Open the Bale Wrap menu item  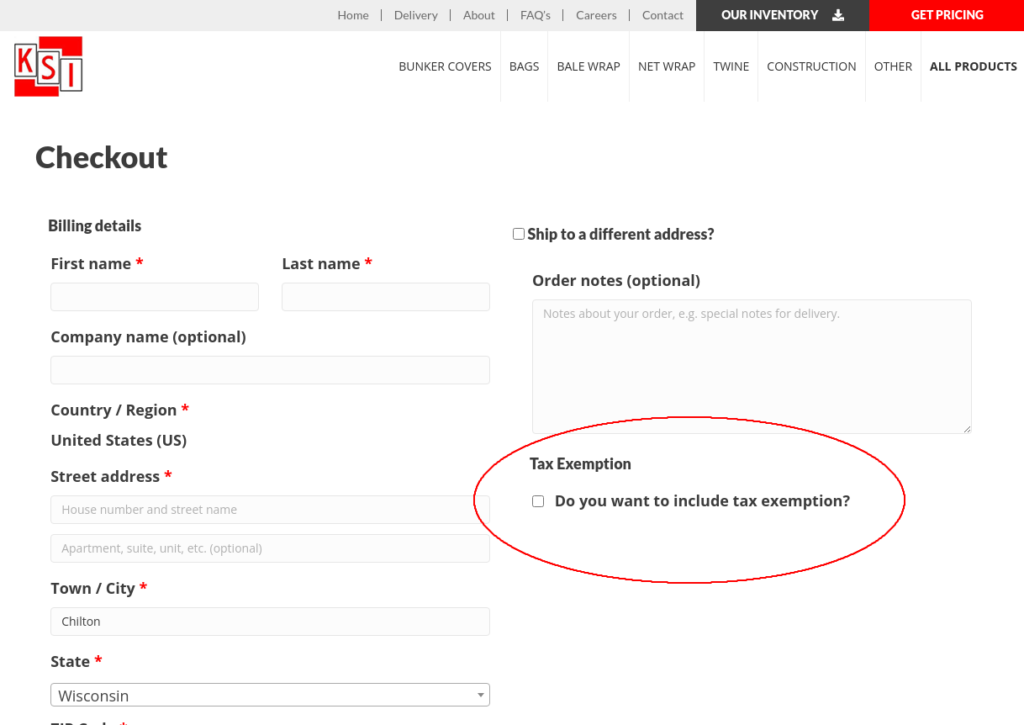[588, 66]
